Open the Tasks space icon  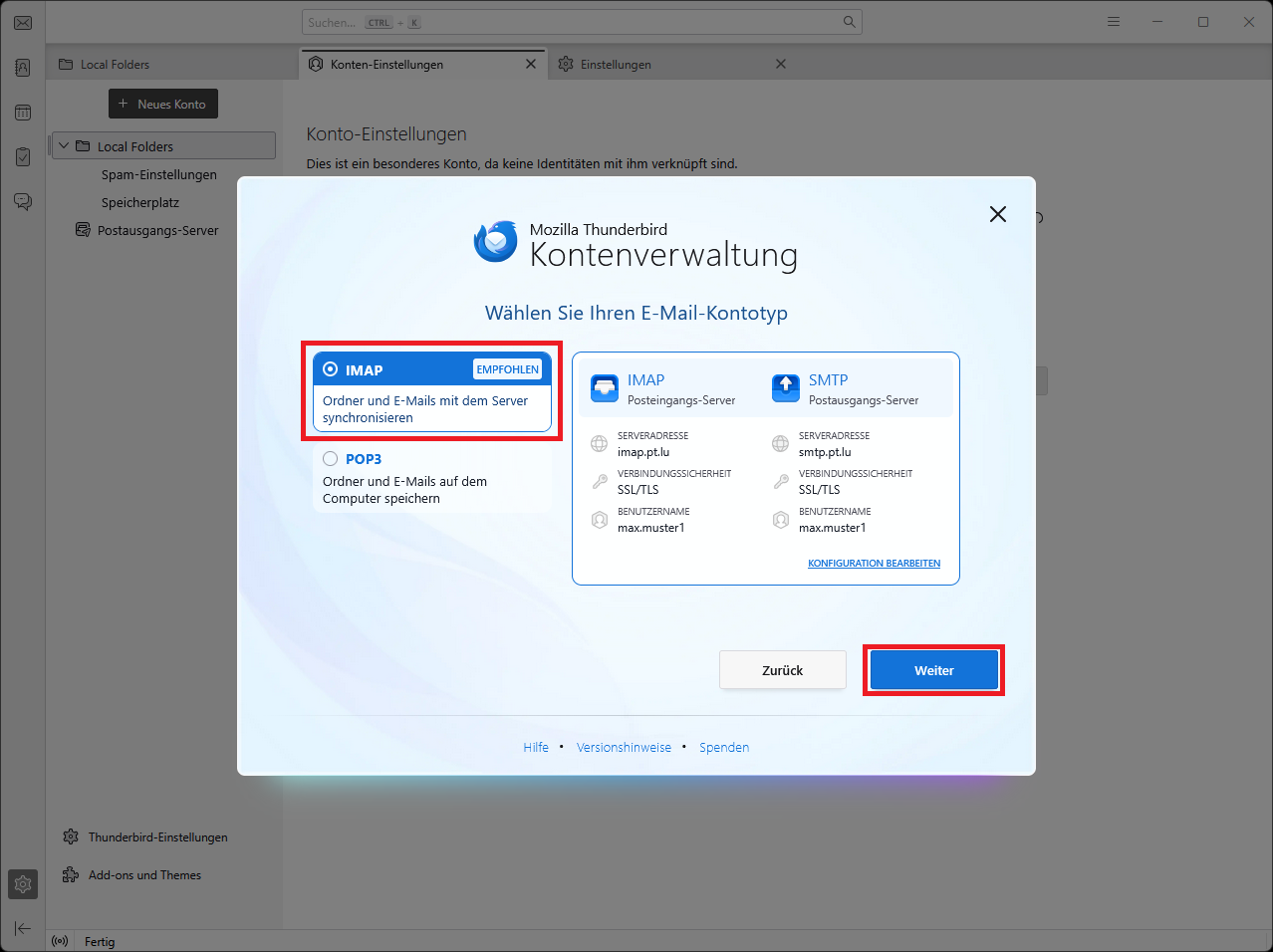[x=23, y=157]
